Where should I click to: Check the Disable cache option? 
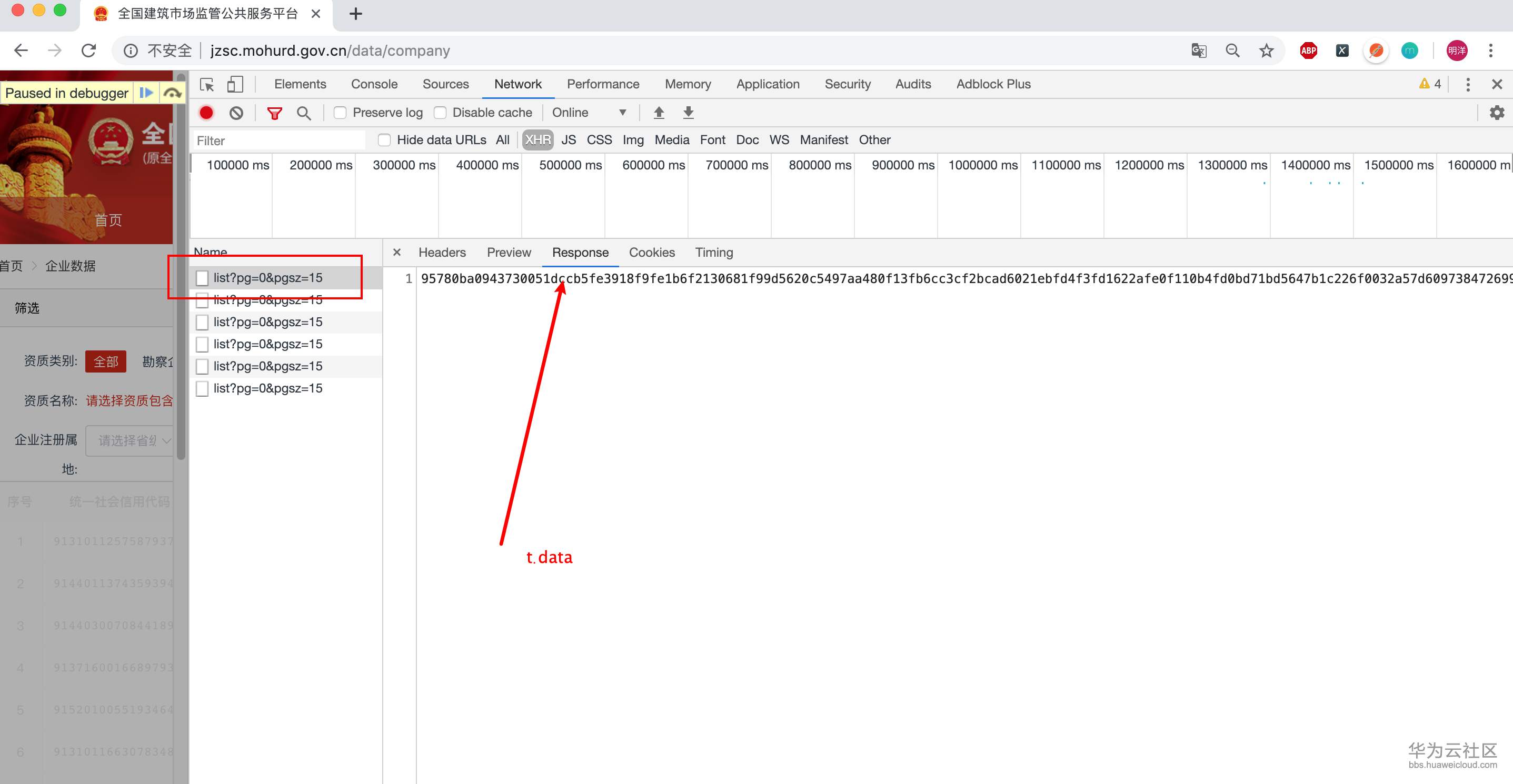(440, 113)
